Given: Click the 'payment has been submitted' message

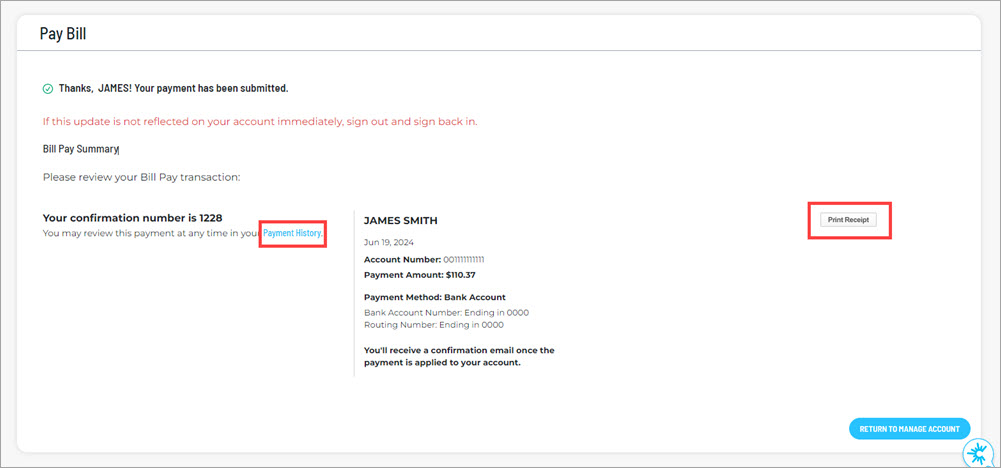Looking at the screenshot, I should [173, 88].
